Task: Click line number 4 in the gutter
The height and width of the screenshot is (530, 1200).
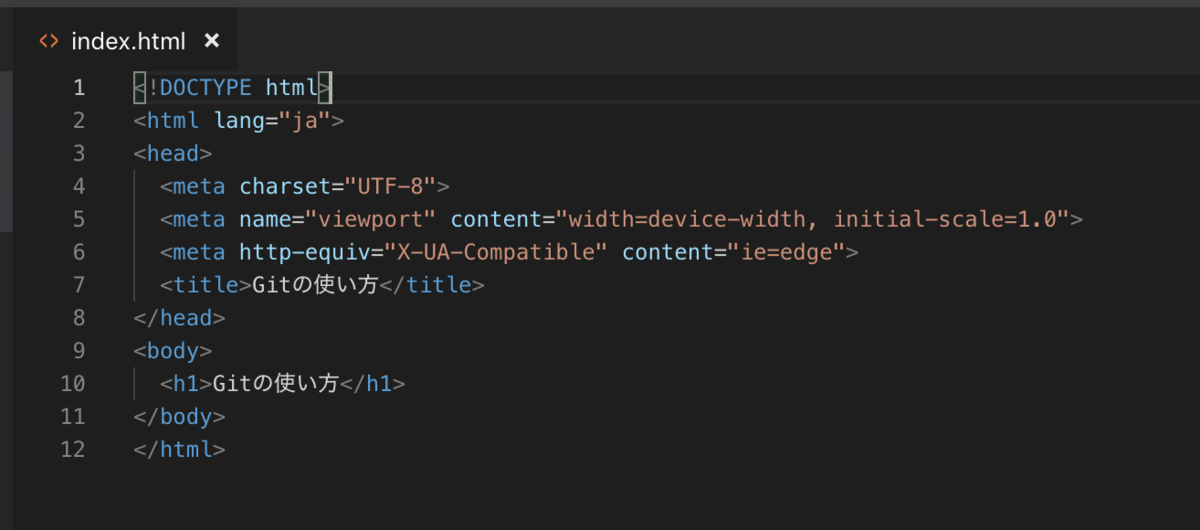Action: (x=79, y=186)
